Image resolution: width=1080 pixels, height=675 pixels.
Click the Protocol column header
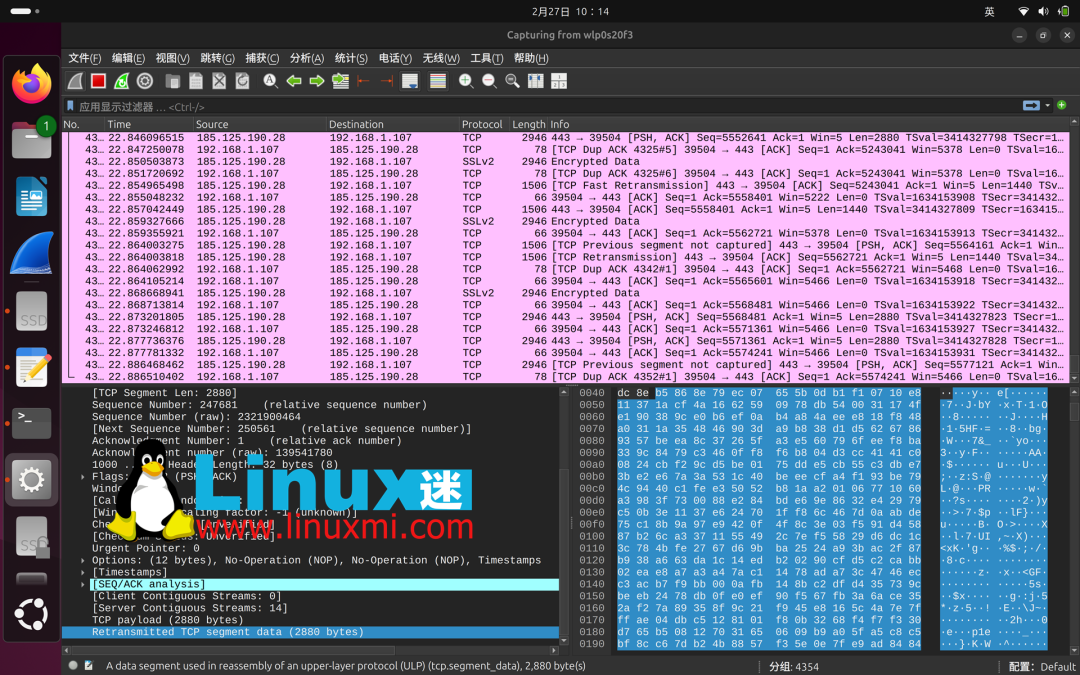pyautogui.click(x=482, y=125)
